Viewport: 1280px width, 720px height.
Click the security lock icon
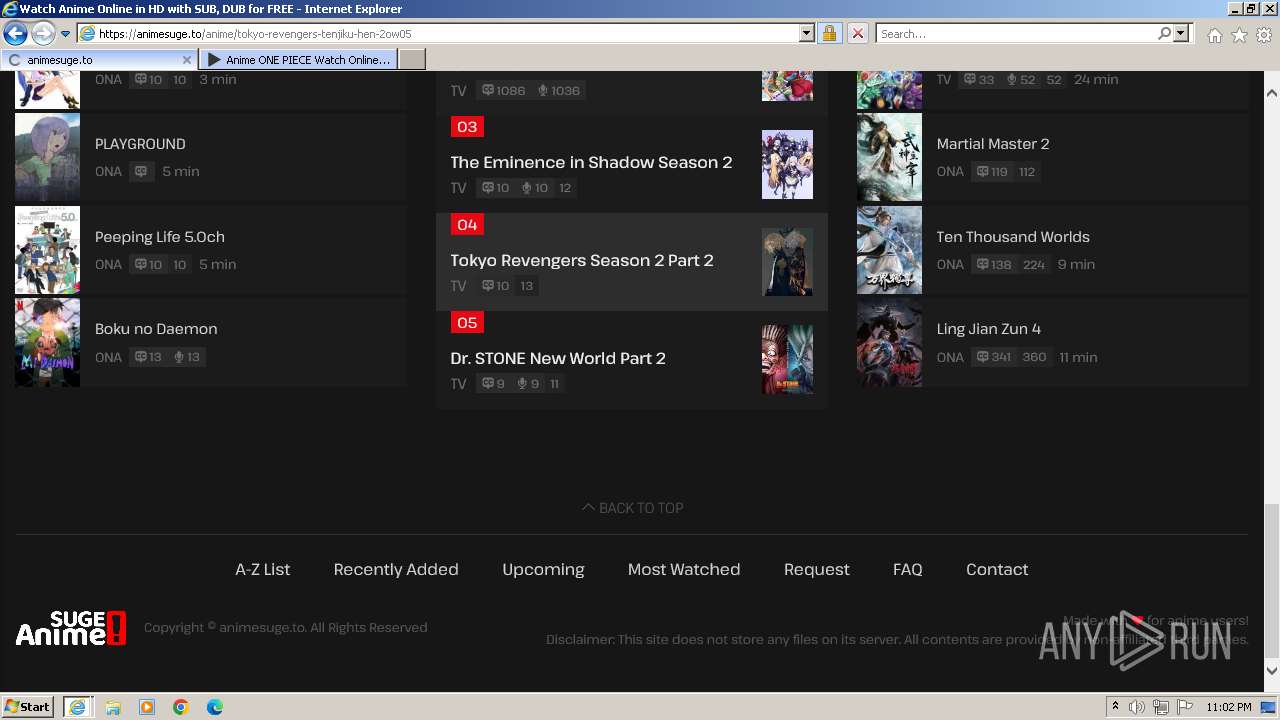point(829,33)
